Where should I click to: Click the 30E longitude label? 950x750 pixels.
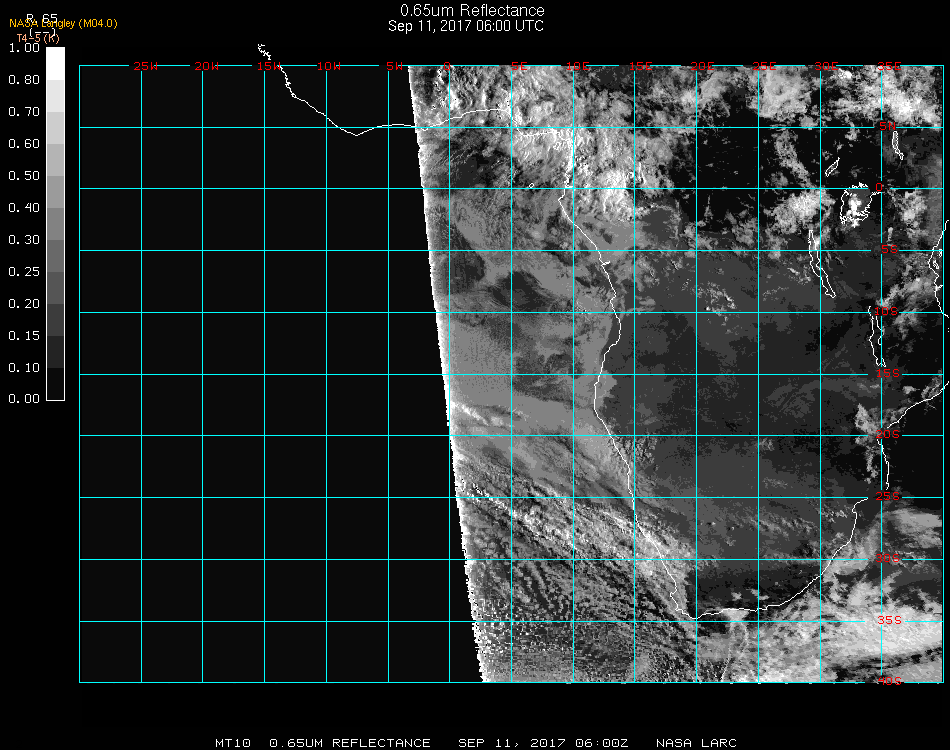(826, 66)
